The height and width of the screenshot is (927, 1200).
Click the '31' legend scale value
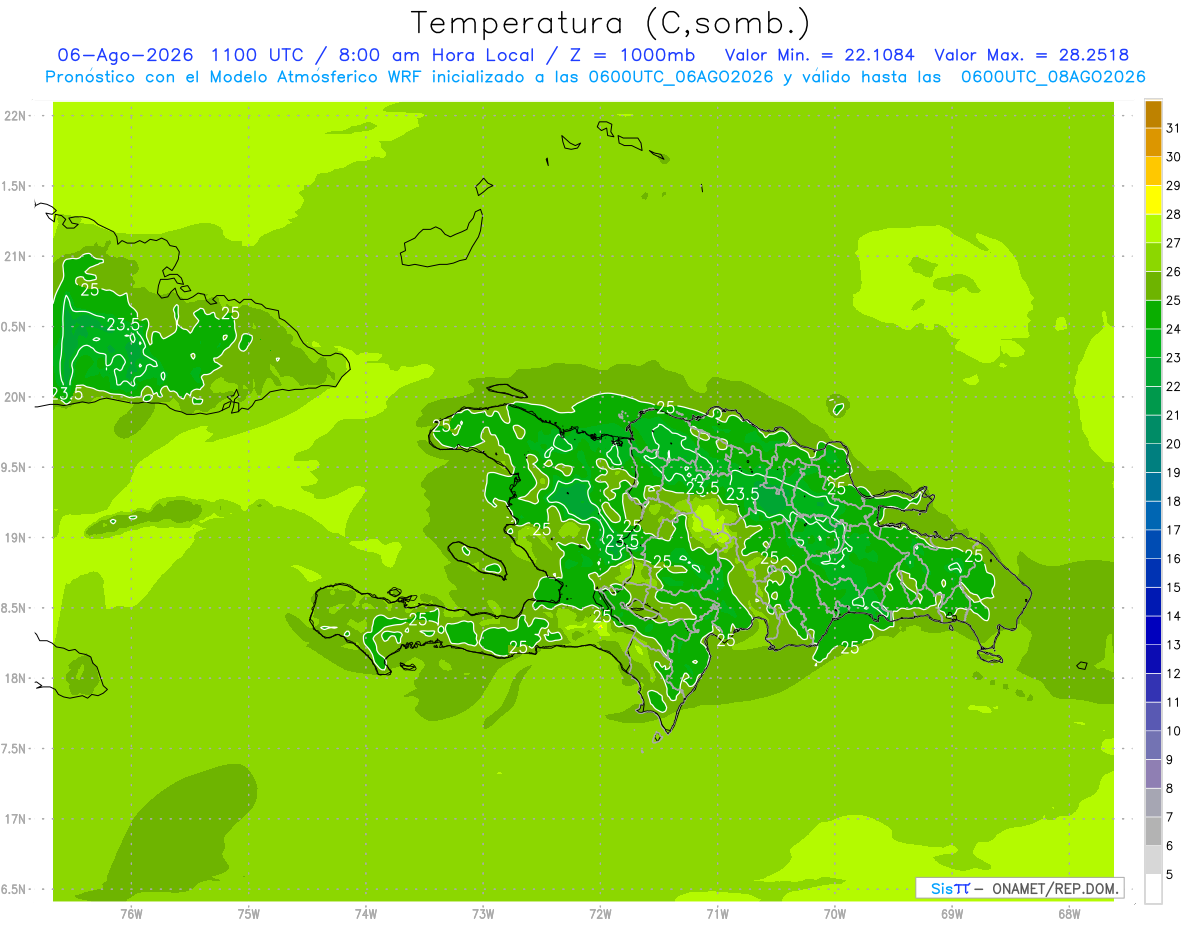tap(1174, 128)
